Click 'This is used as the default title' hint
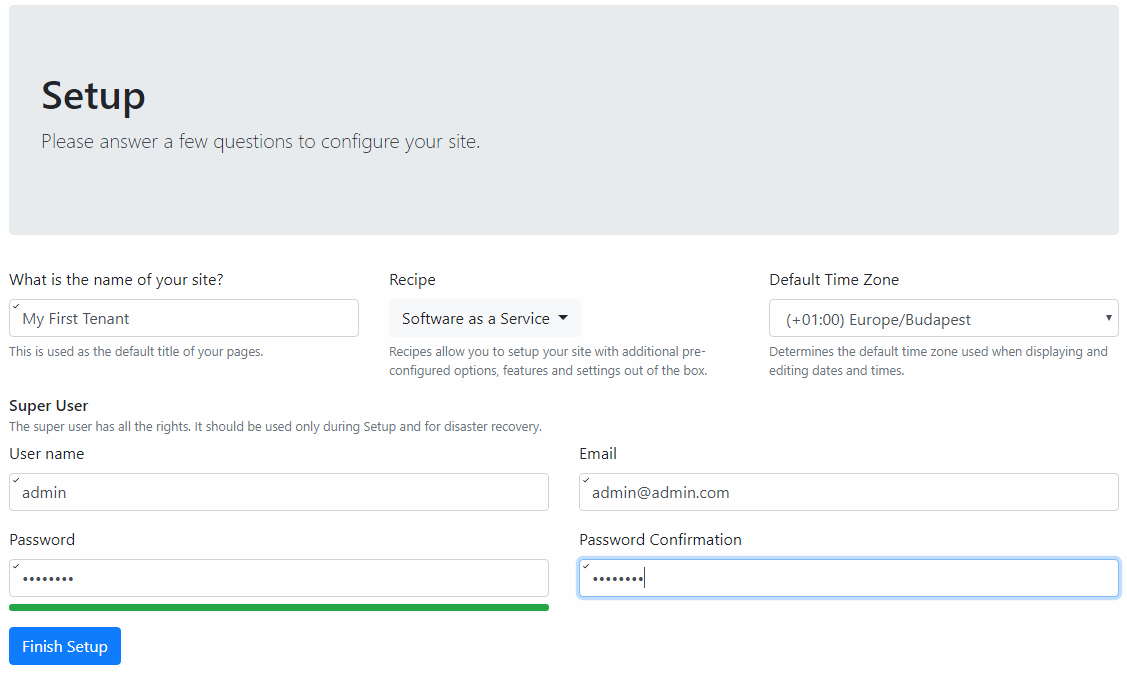 click(136, 351)
